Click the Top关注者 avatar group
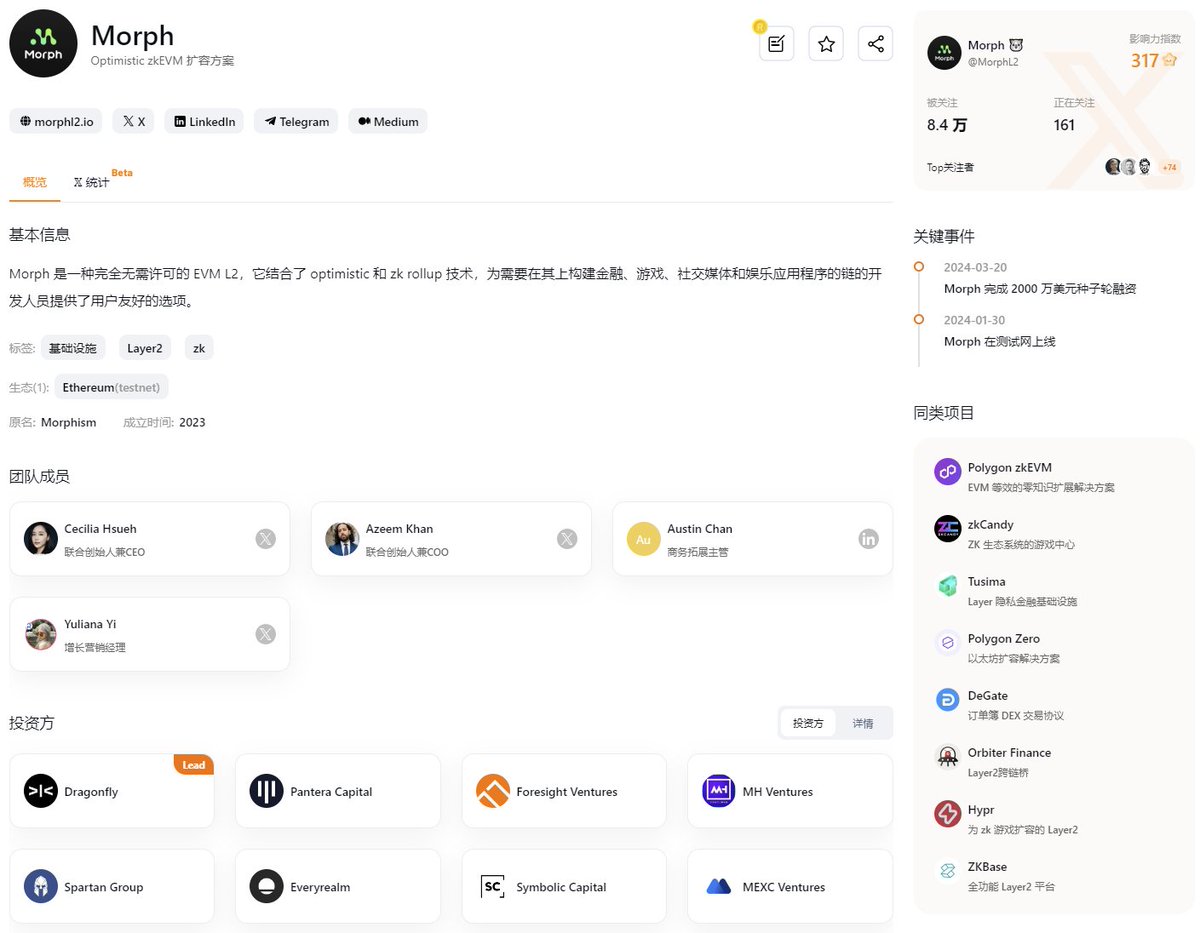 click(x=1129, y=167)
